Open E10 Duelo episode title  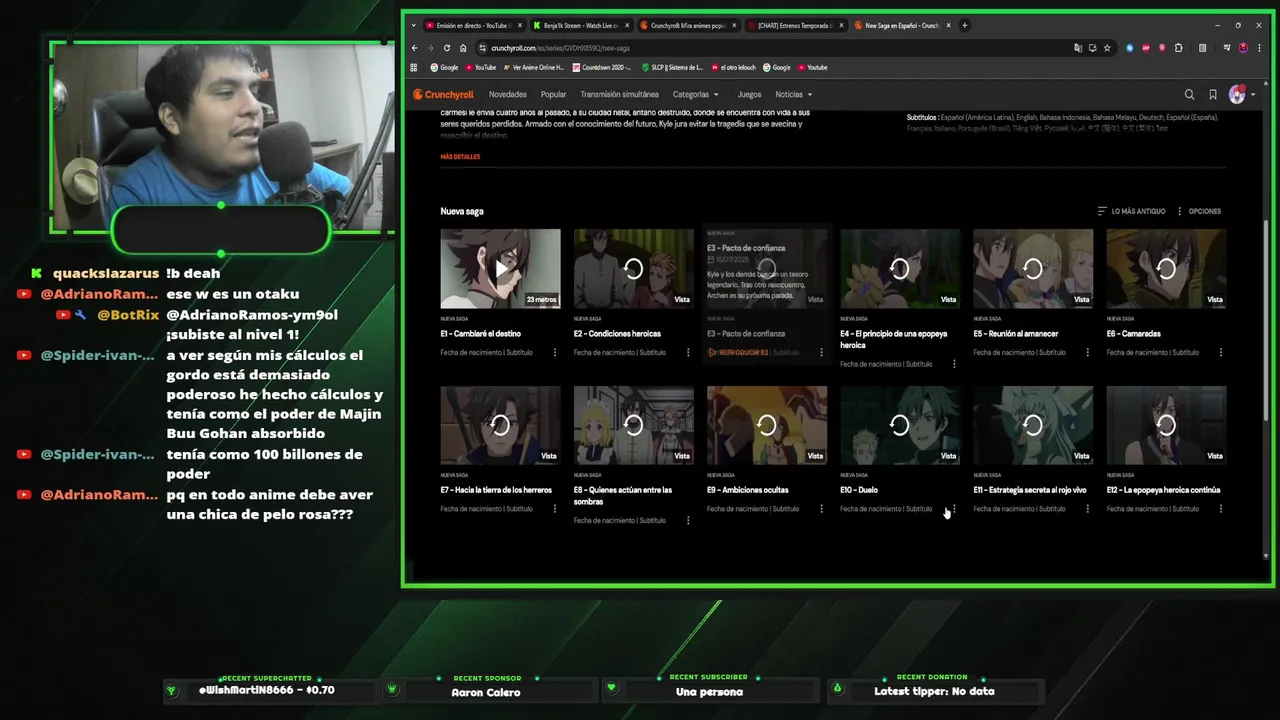858,490
